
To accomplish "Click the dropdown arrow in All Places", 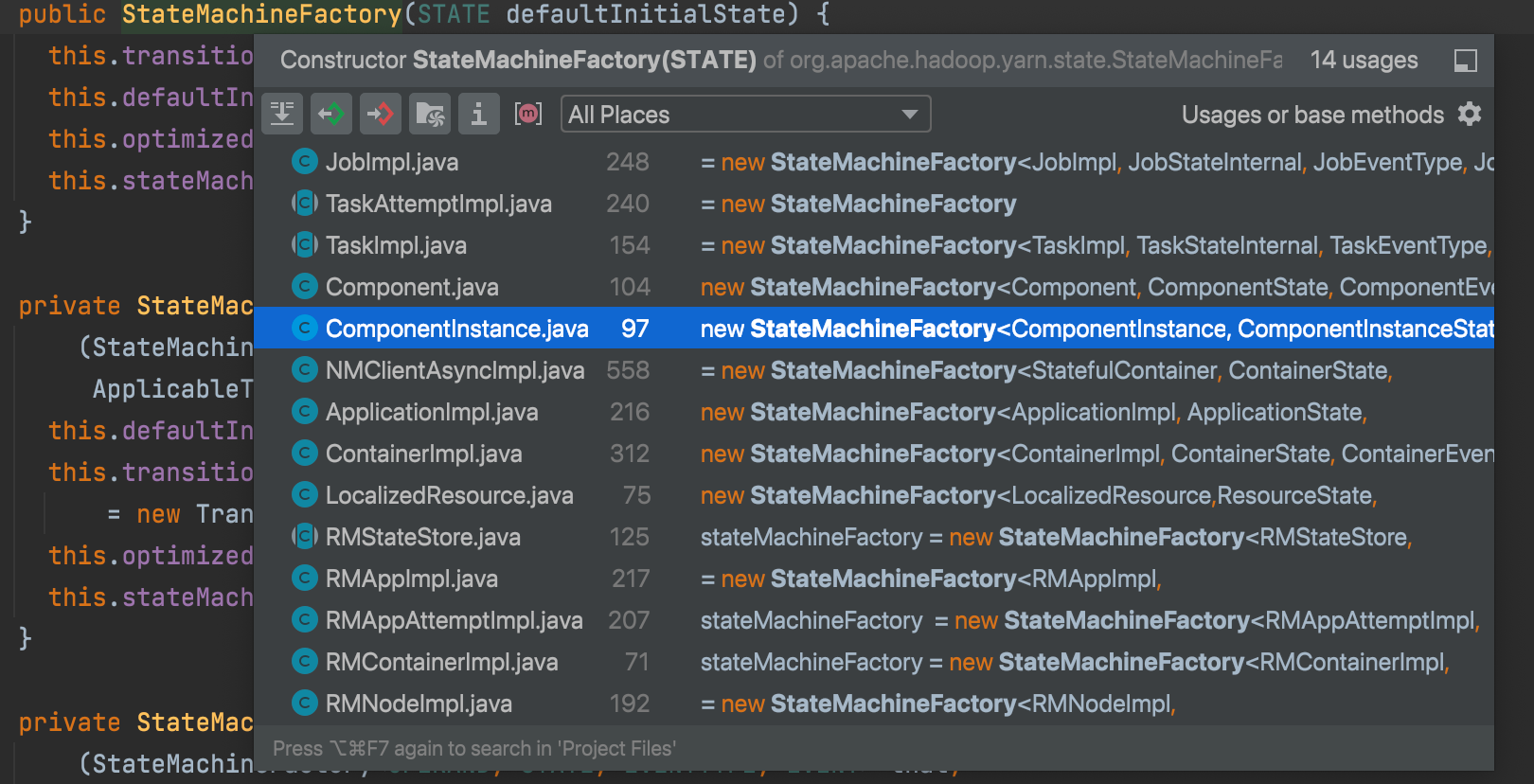I will 909,115.
